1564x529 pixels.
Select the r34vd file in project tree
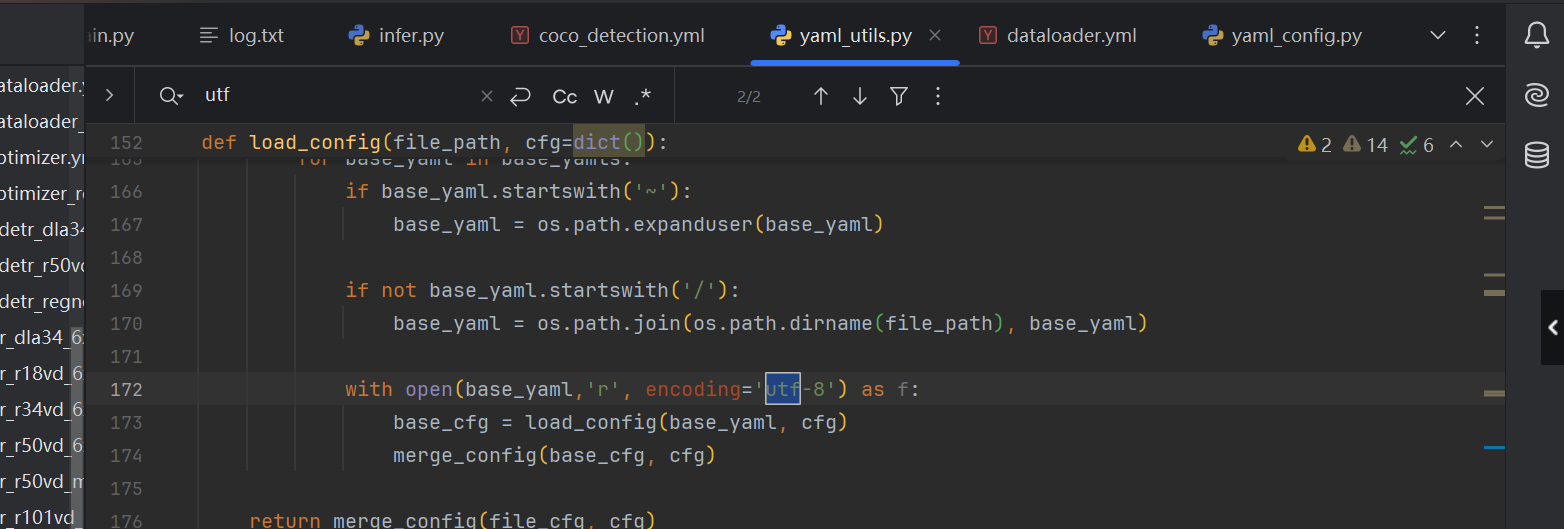pos(41,409)
